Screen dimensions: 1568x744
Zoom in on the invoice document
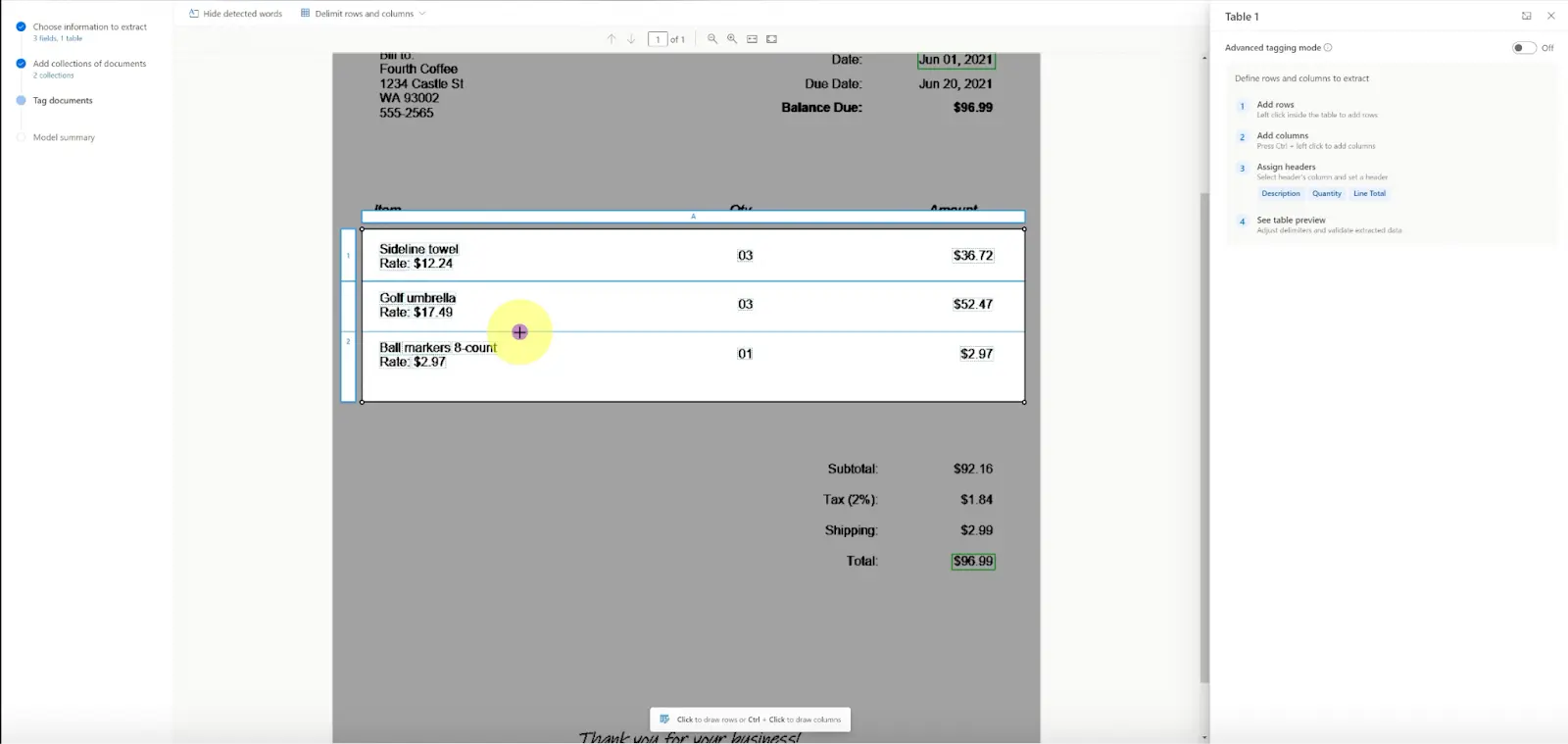point(732,39)
